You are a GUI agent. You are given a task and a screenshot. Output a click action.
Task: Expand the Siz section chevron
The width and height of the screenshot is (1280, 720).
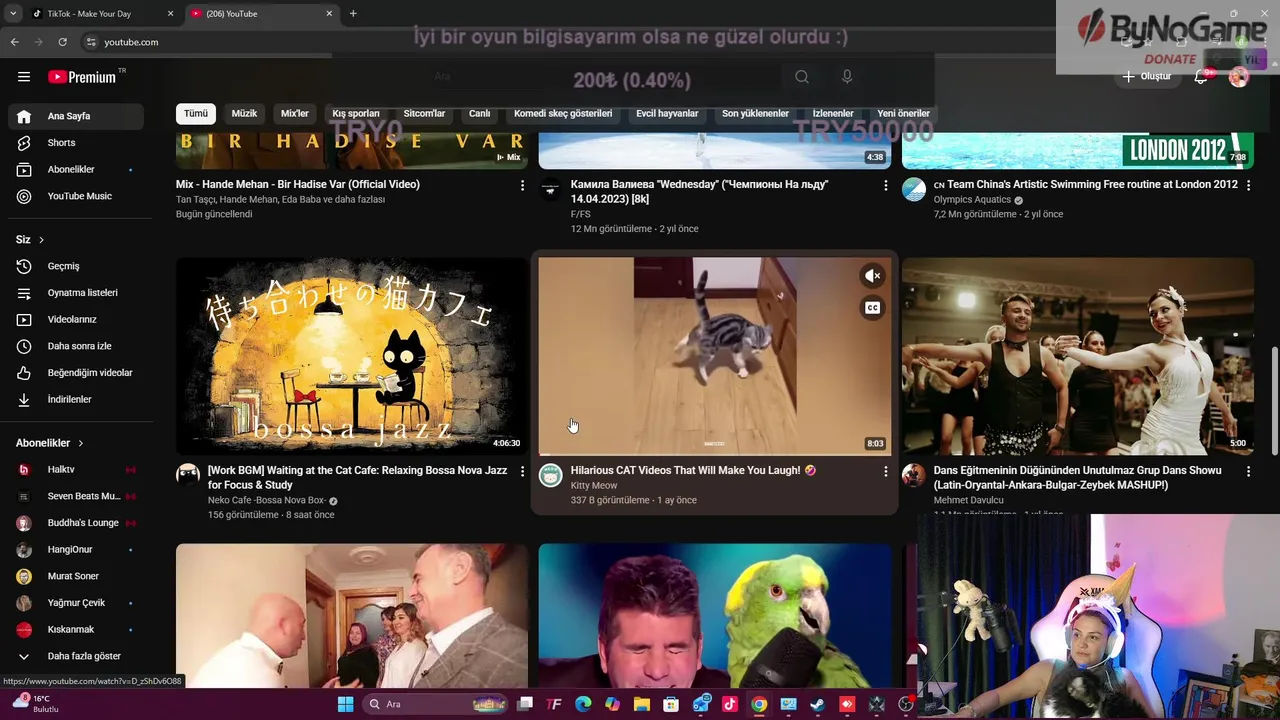41,240
